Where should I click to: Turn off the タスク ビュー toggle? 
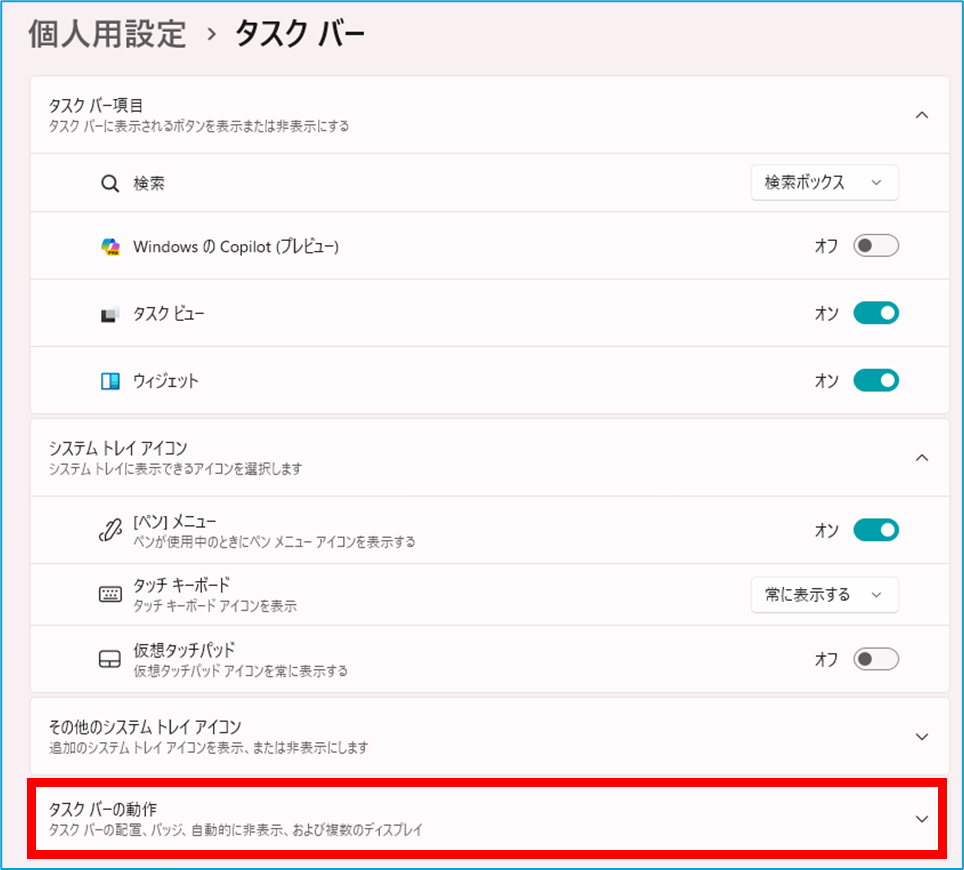875,314
